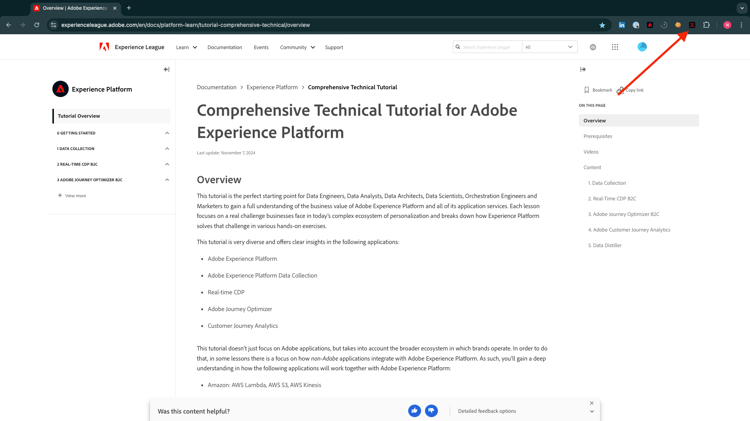Screen dimensions: 750x421
Task: Click Documentation breadcrumb link
Action: pos(216,87)
